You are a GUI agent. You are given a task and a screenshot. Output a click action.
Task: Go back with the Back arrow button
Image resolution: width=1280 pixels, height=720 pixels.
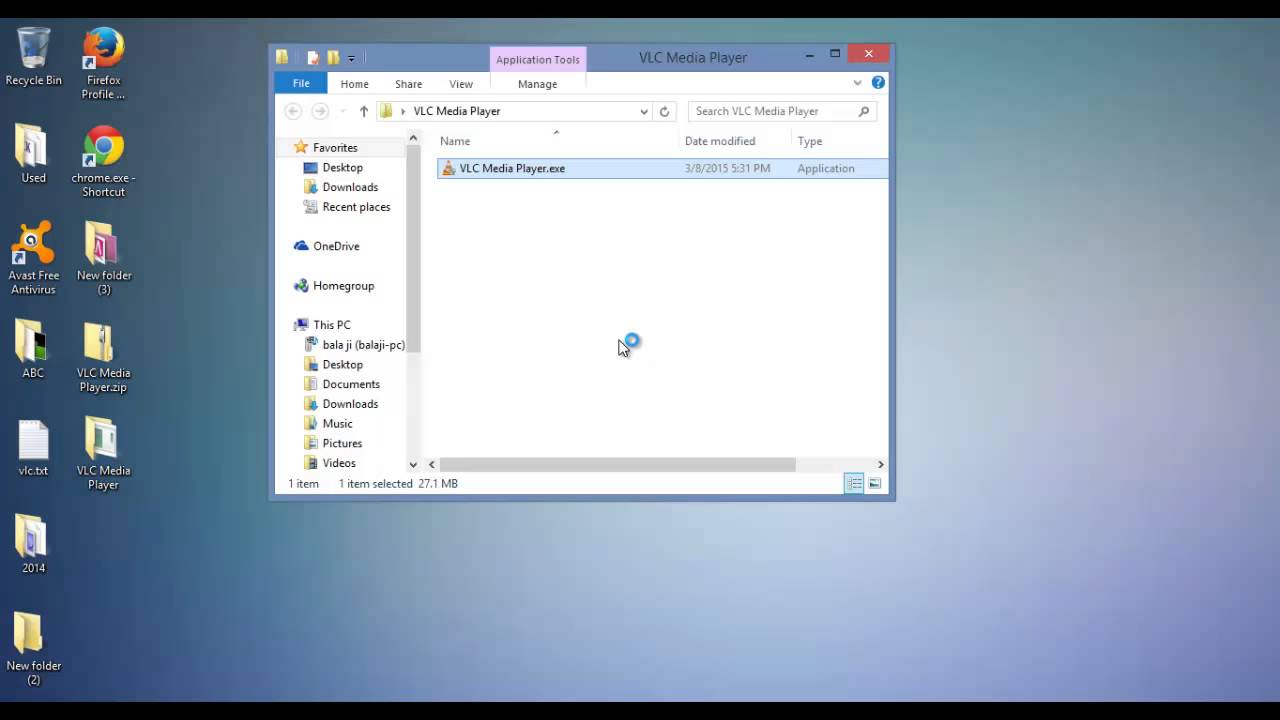coord(293,111)
